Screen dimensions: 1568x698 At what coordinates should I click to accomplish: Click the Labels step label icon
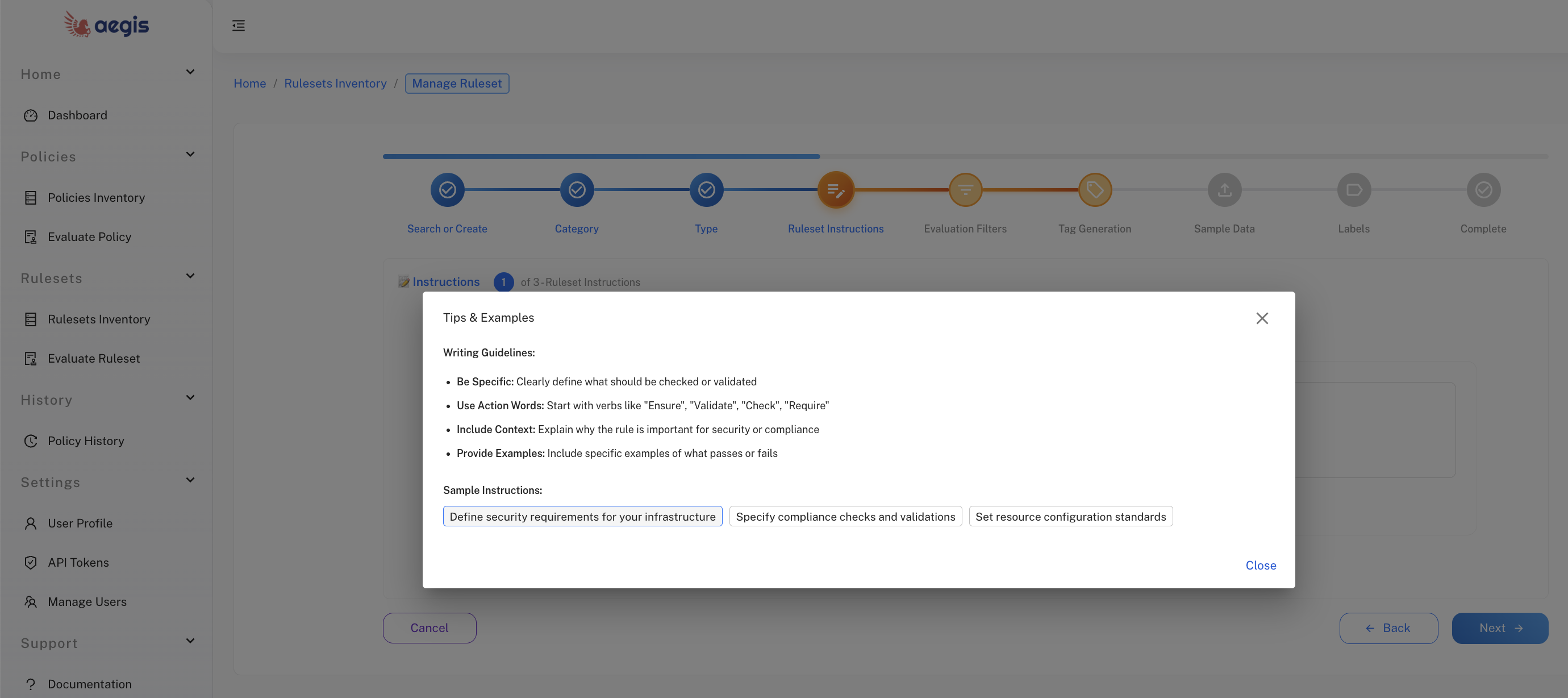click(x=1354, y=190)
